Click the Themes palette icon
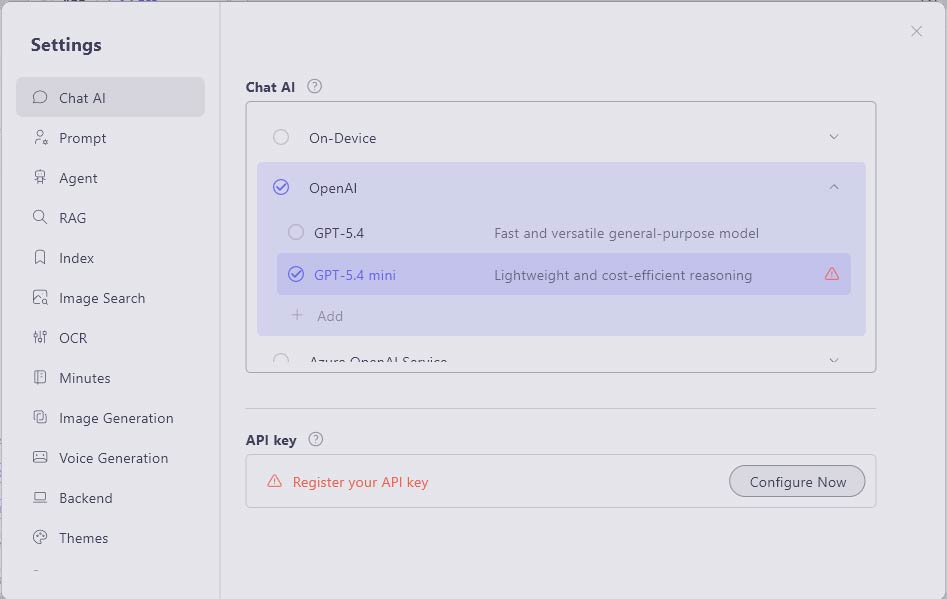947x599 pixels. click(x=40, y=537)
